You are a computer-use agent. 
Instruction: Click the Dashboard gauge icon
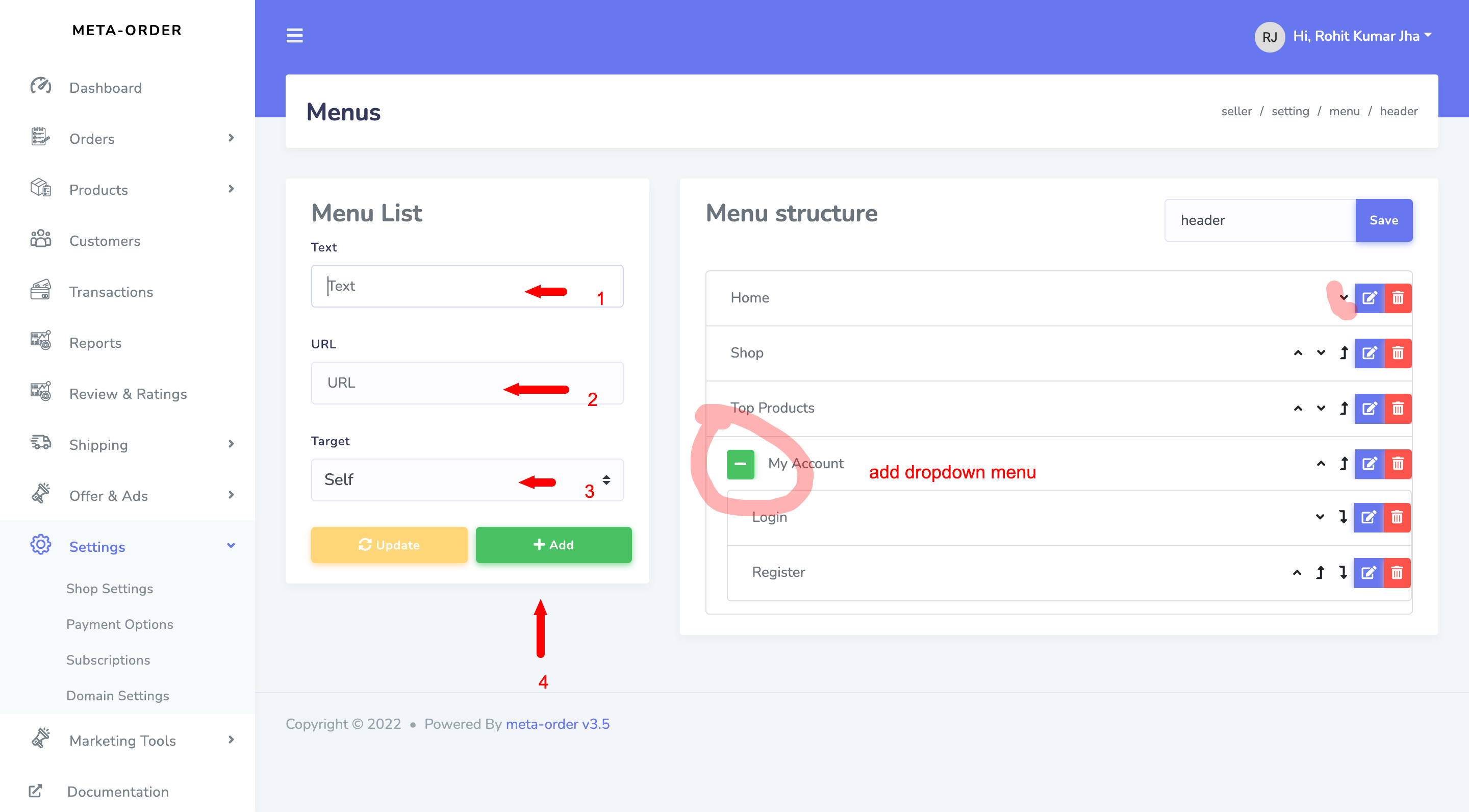tap(40, 87)
